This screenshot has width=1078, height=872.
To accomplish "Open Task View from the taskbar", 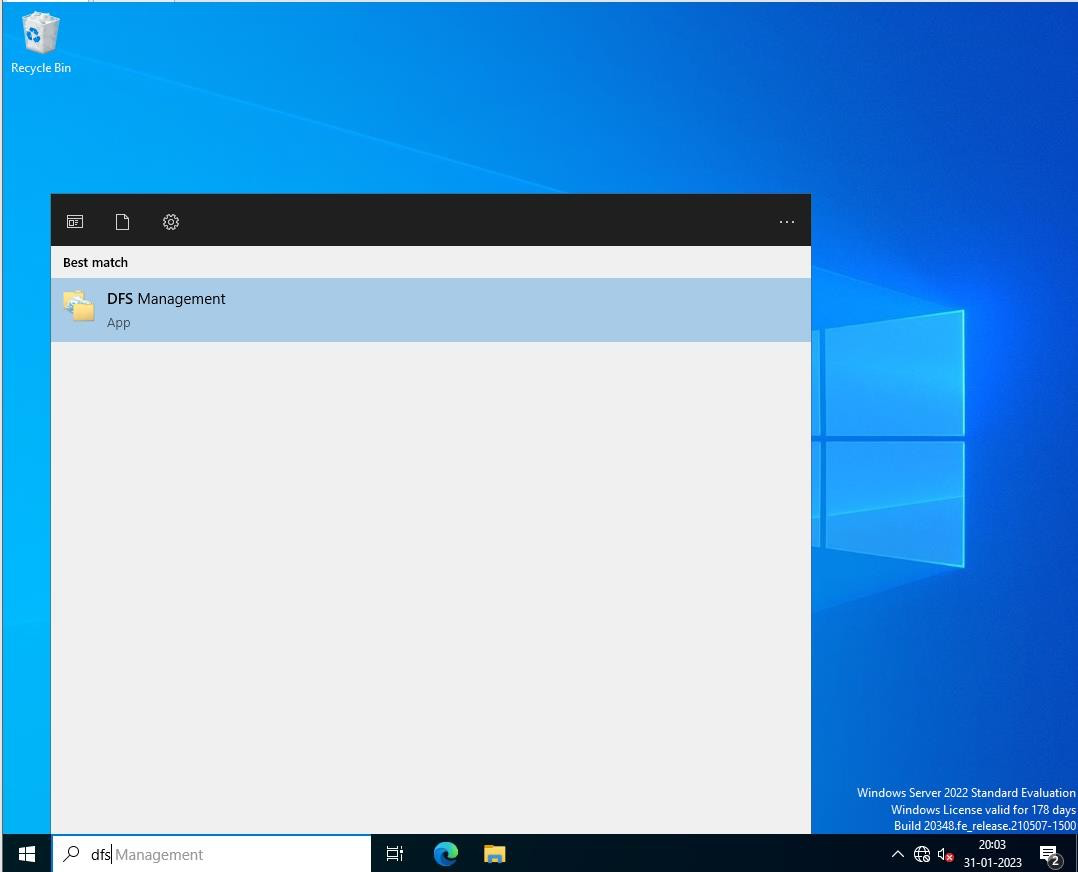I will pos(395,854).
